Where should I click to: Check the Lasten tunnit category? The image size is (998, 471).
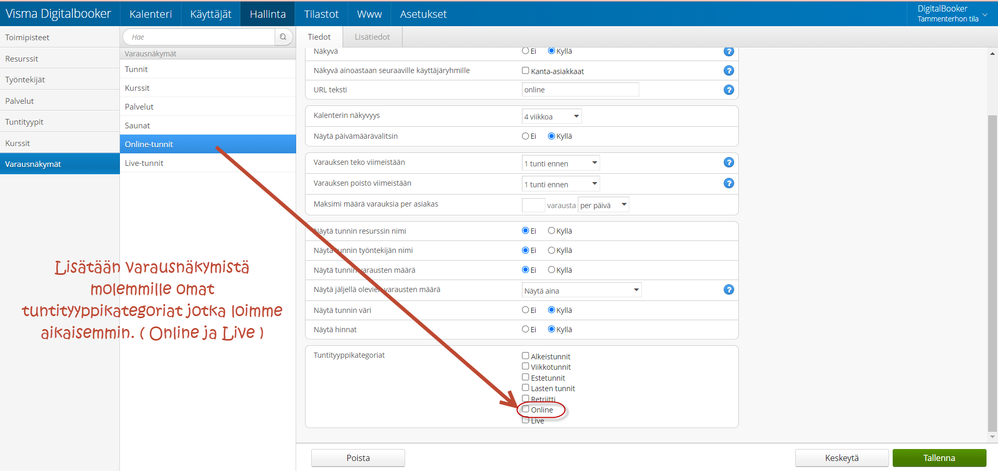525,387
